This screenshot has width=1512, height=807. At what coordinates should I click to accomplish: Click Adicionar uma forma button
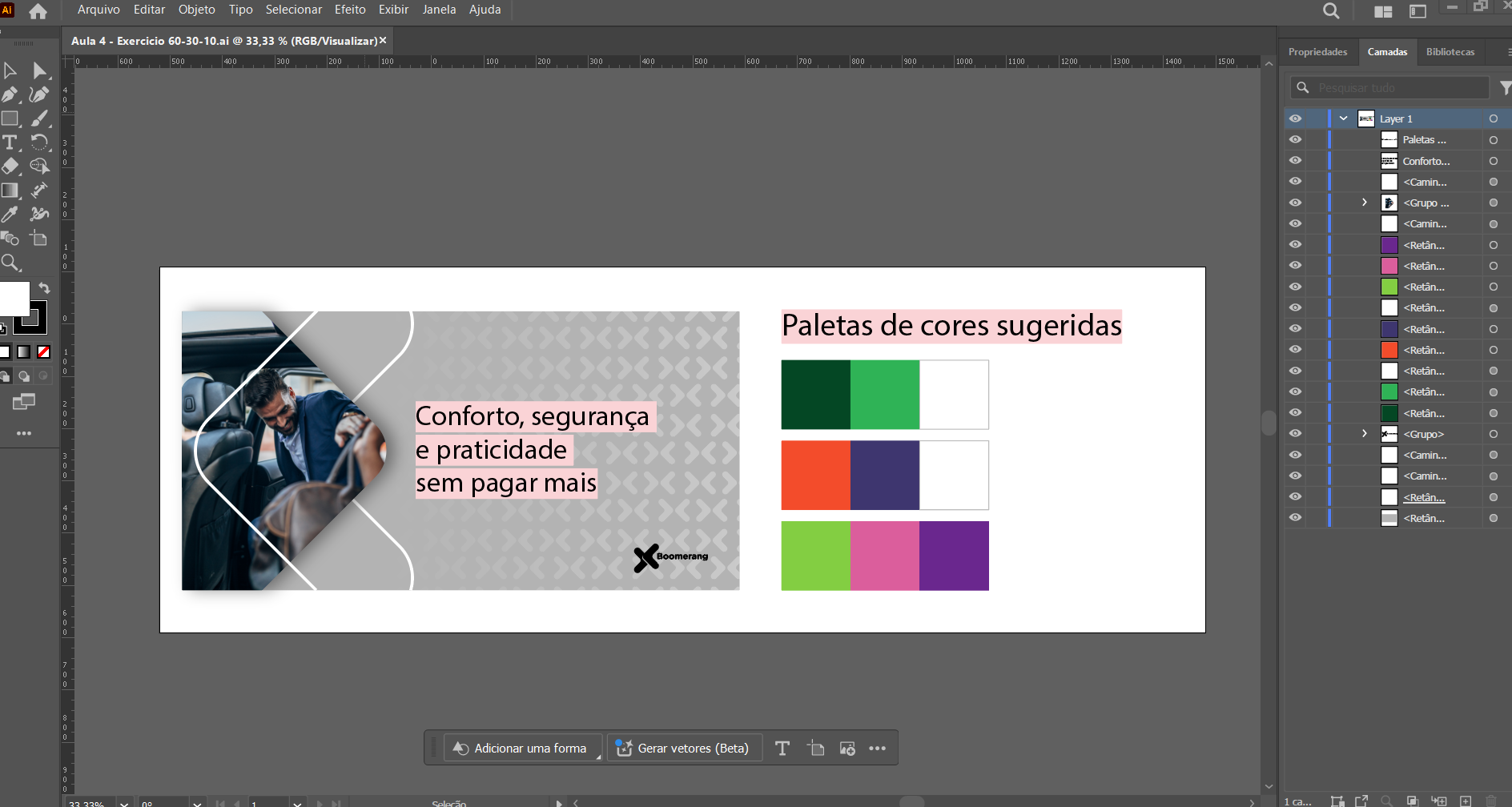click(522, 749)
